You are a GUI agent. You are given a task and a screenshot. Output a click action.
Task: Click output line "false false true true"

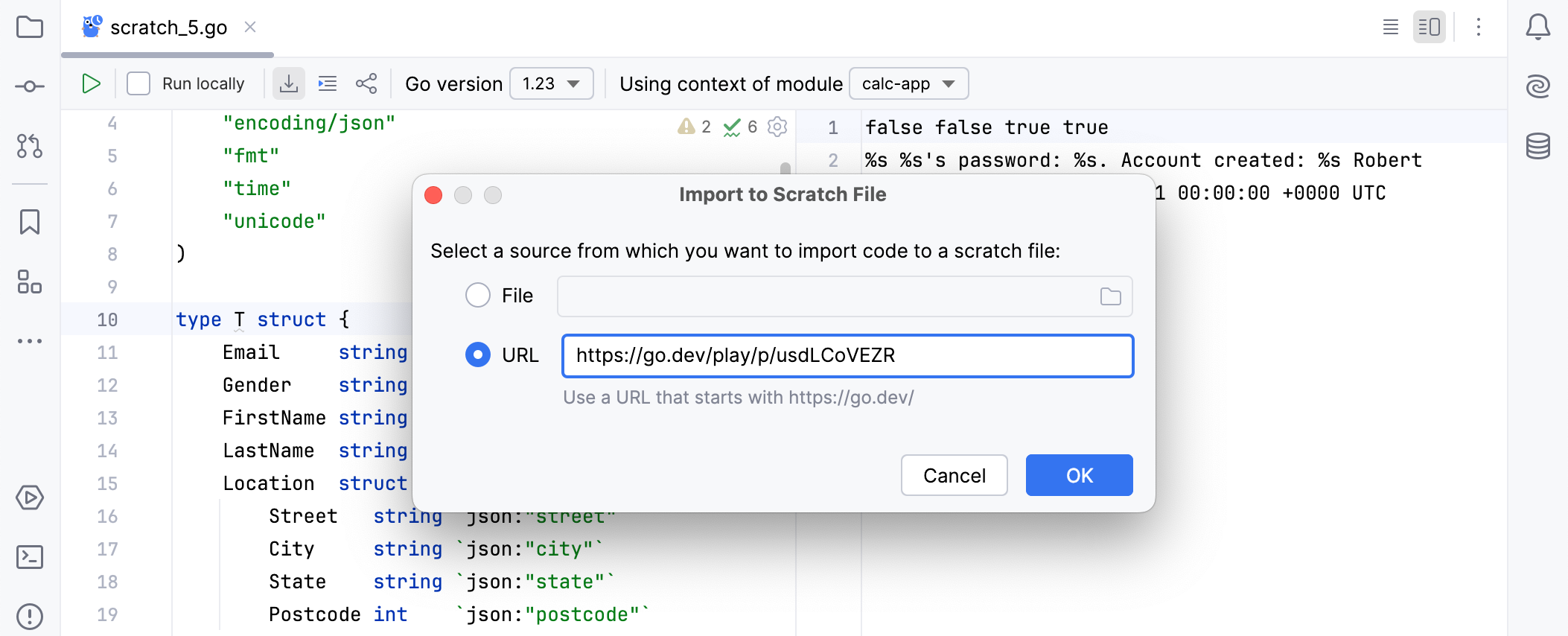(987, 127)
